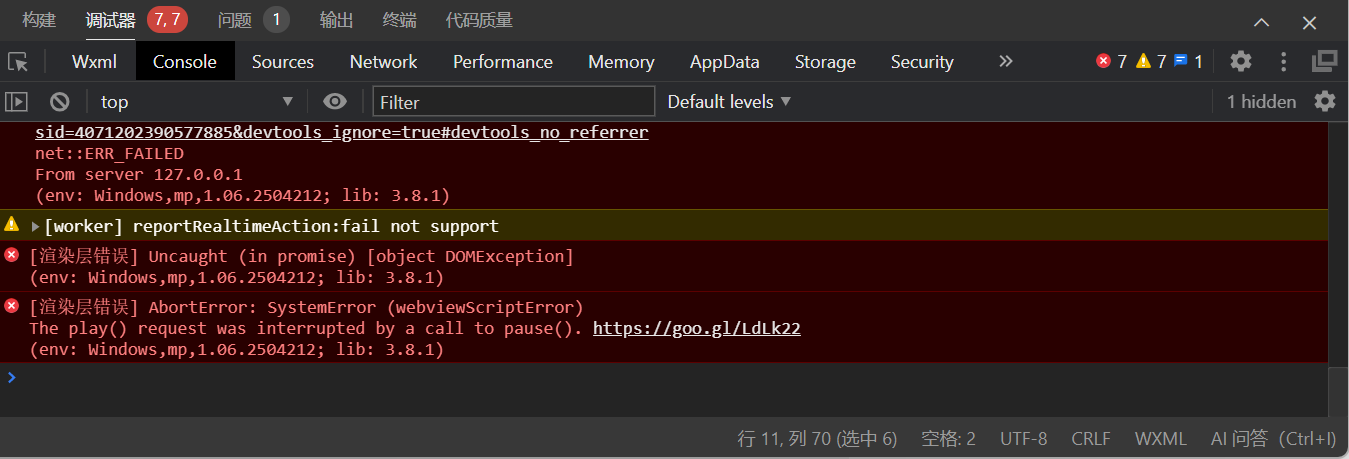Click the dock/undock window icon
1349x459 pixels.
(x=1324, y=61)
